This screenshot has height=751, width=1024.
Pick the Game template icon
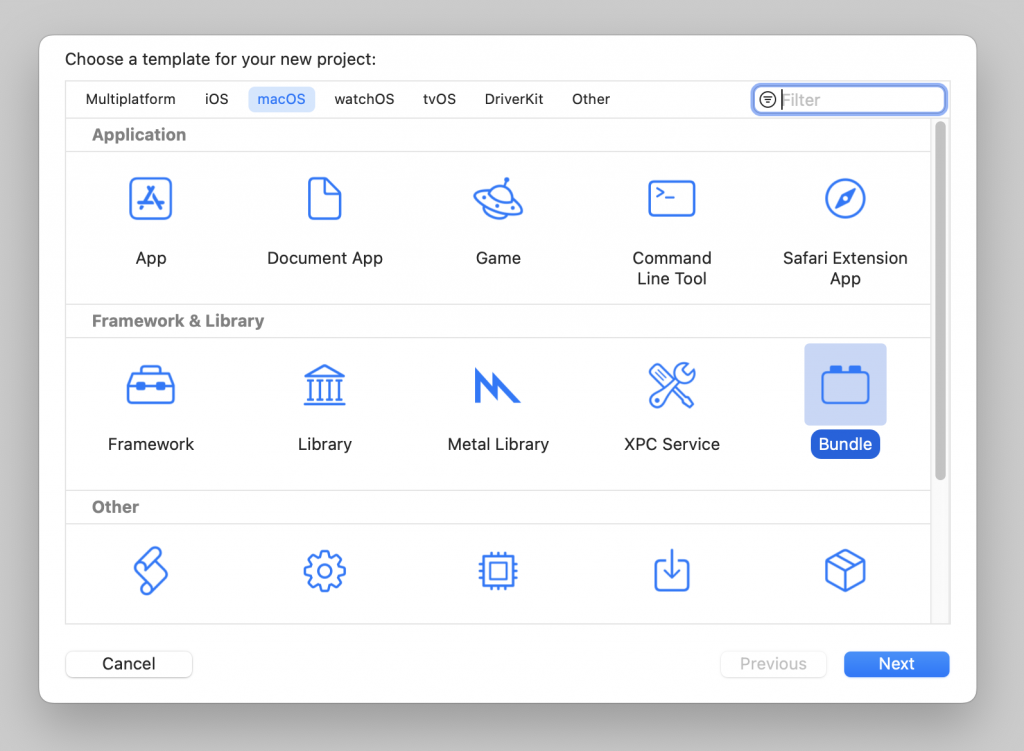tap(498, 199)
